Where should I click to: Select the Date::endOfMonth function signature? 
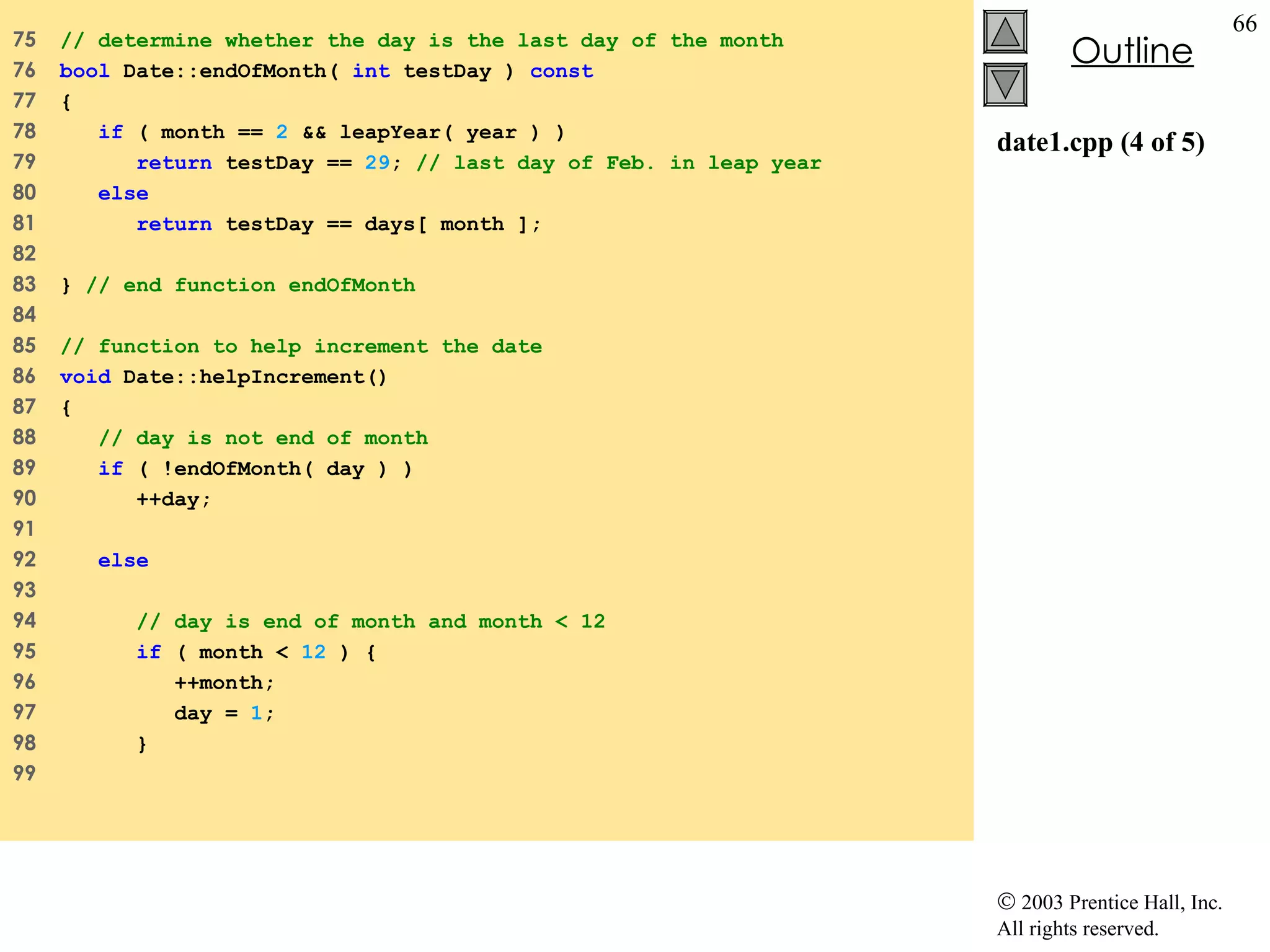pyautogui.click(x=326, y=71)
